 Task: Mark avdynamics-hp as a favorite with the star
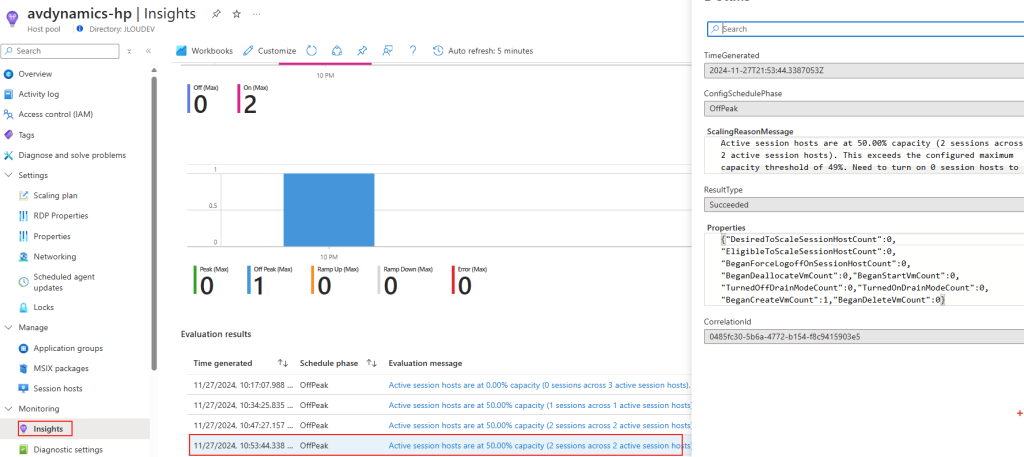[x=236, y=14]
